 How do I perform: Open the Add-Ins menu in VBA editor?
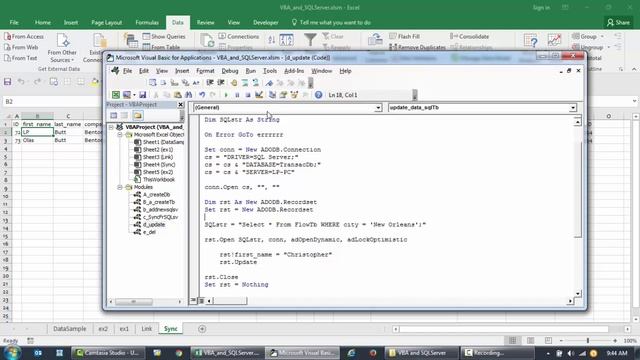(294, 71)
